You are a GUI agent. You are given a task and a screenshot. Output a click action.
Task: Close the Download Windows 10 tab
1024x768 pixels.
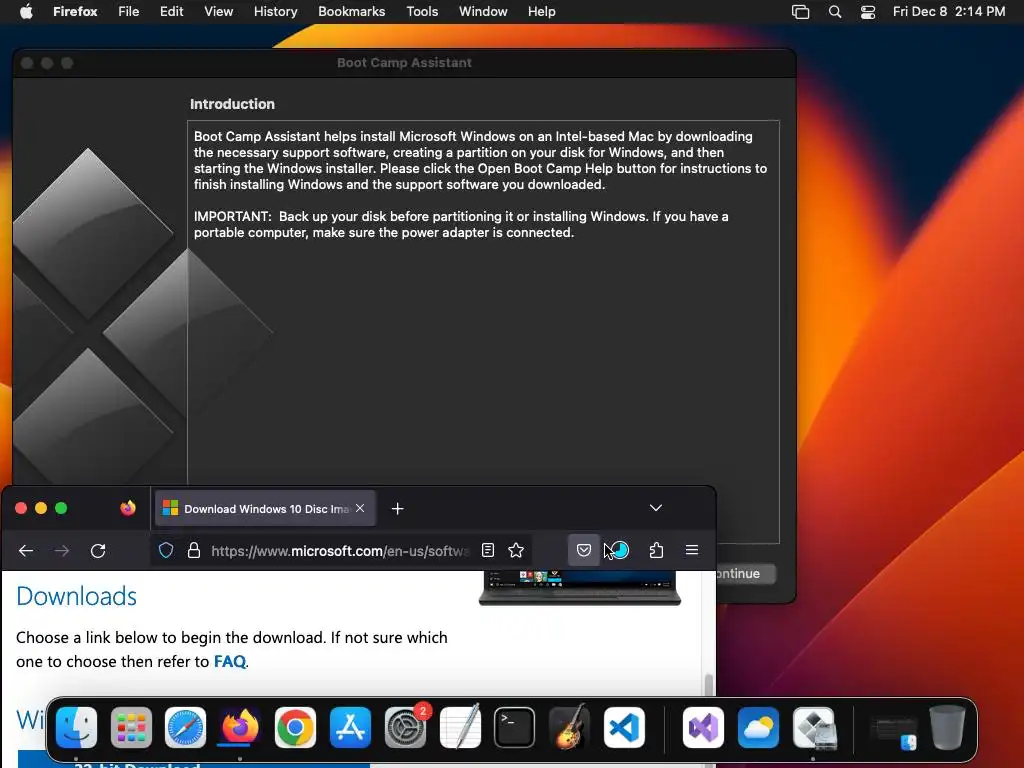(x=360, y=508)
